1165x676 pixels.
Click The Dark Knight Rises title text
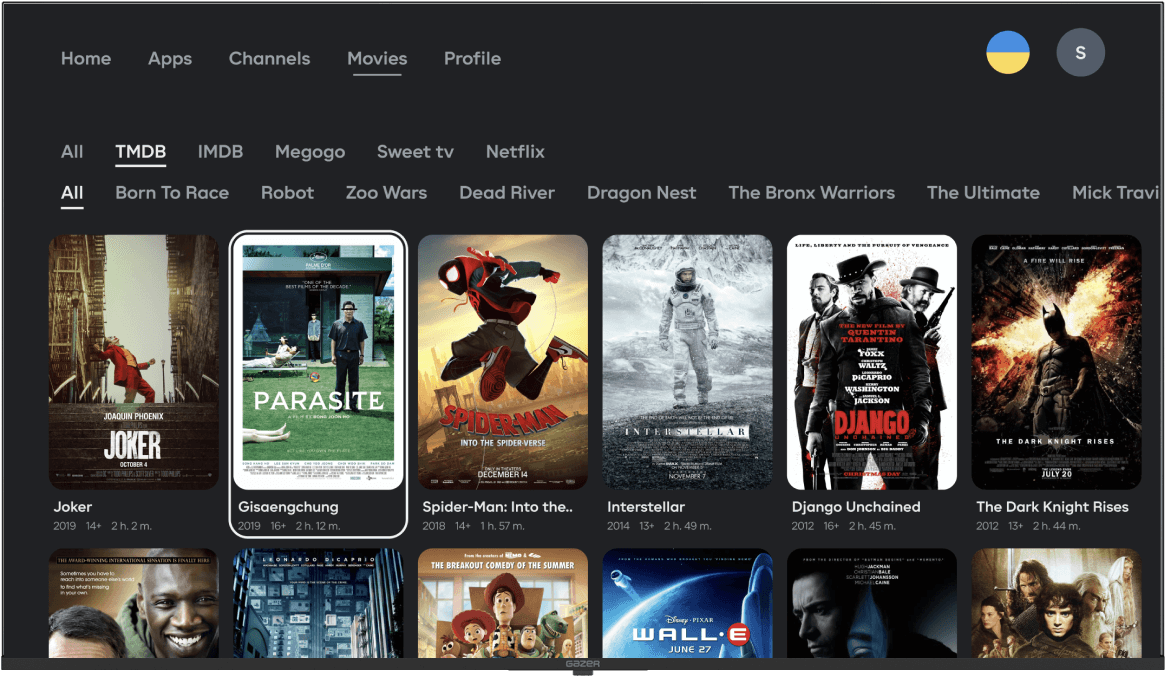click(1052, 507)
